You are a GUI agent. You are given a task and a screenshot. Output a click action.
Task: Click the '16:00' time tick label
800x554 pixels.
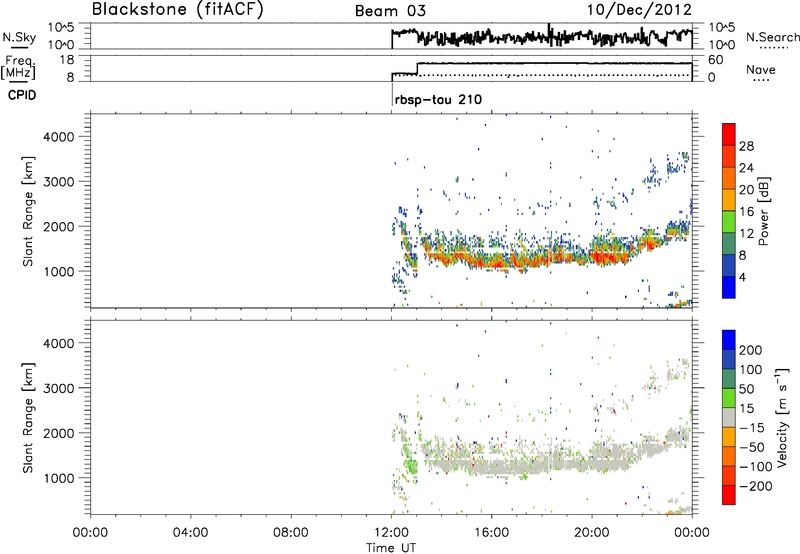(491, 533)
